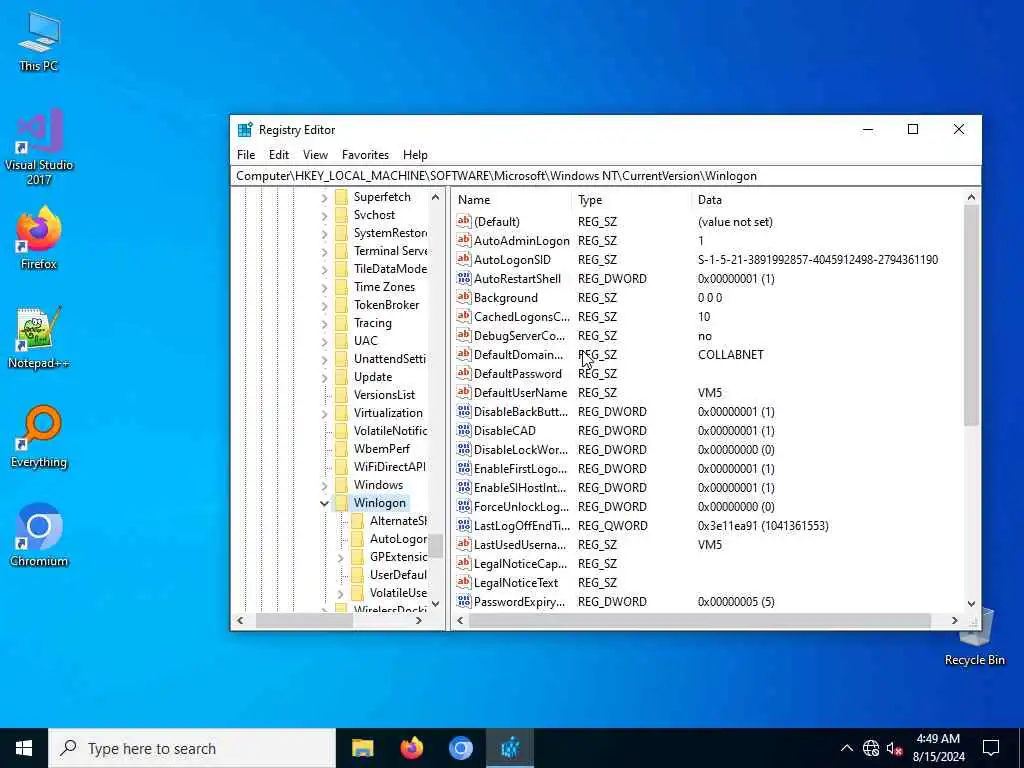Click the muted volume tray icon
The width and height of the screenshot is (1024, 768).
pos(895,748)
